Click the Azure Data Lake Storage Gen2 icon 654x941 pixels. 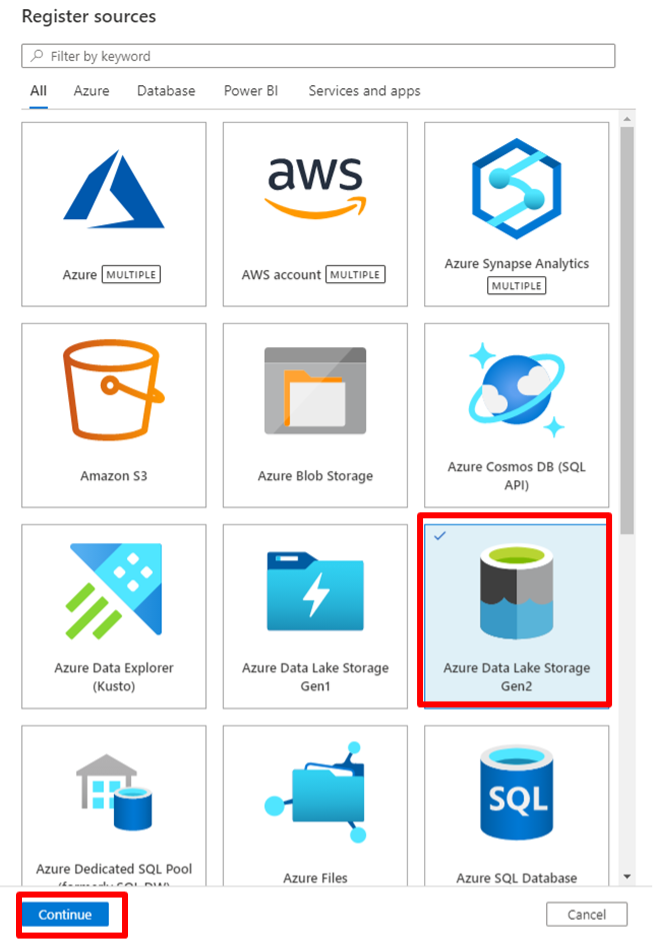[517, 592]
